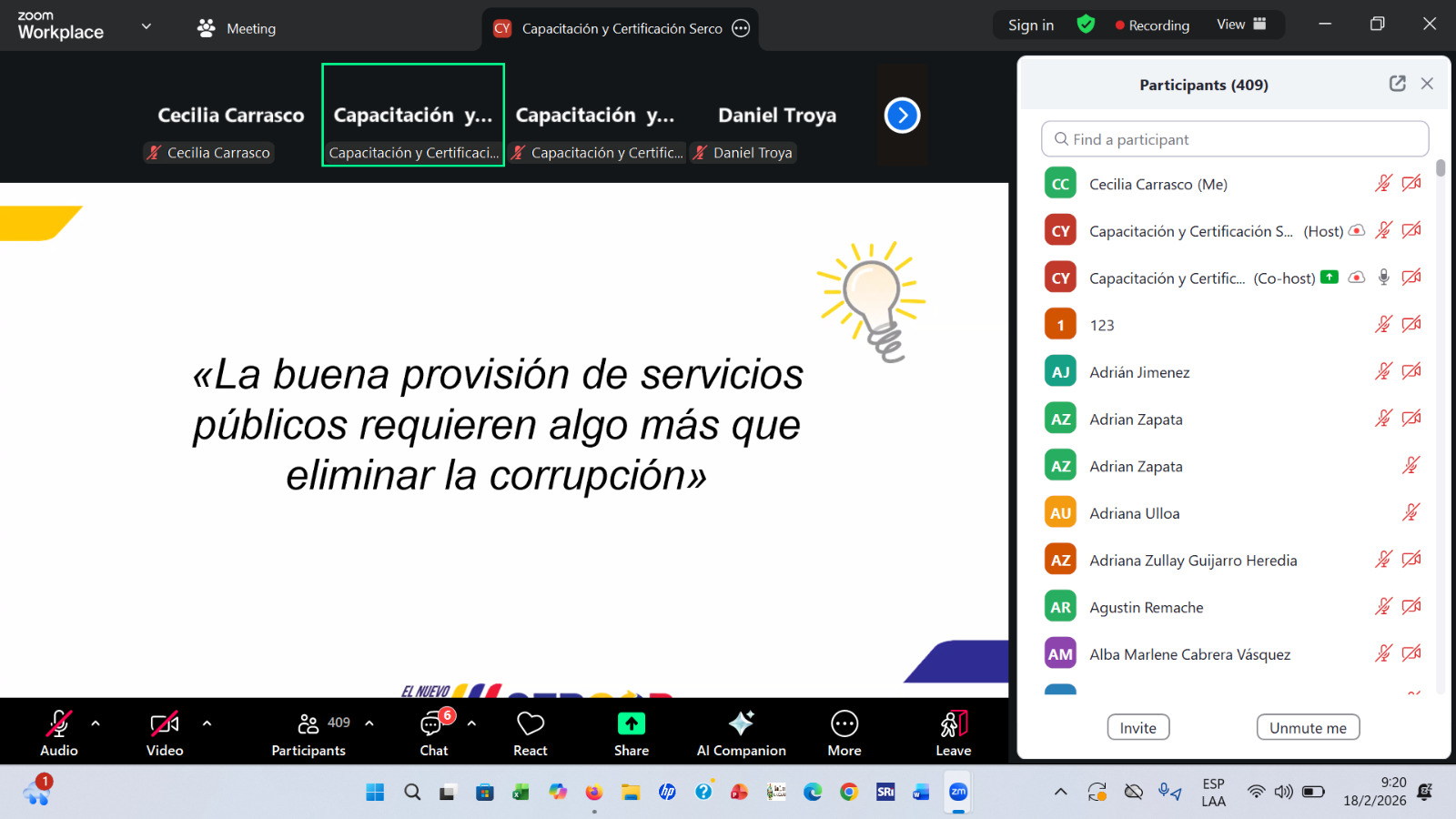The width and height of the screenshot is (1456, 819).
Task: Click the Unmute me button
Action: tap(1308, 727)
